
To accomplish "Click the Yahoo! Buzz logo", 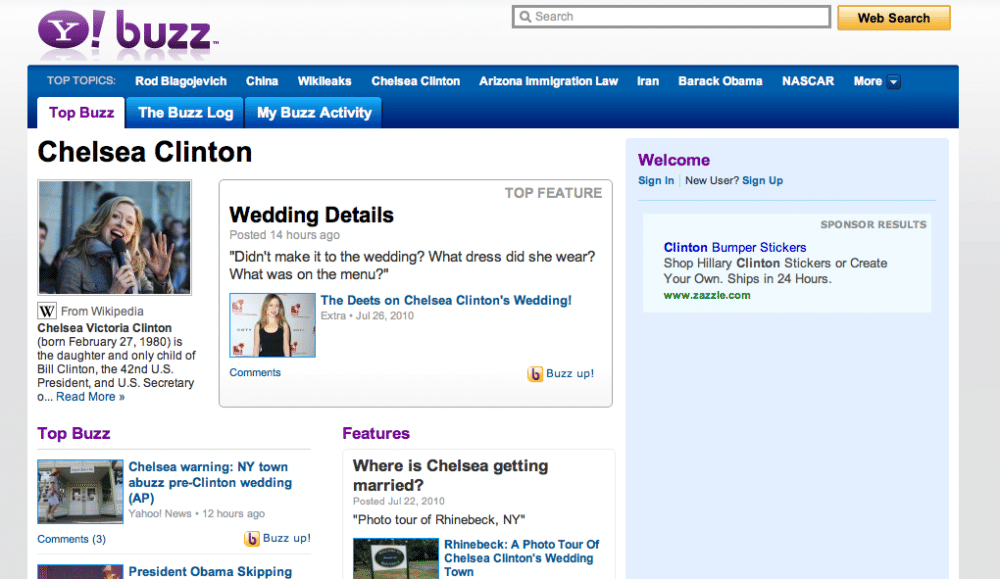I will (x=127, y=31).
